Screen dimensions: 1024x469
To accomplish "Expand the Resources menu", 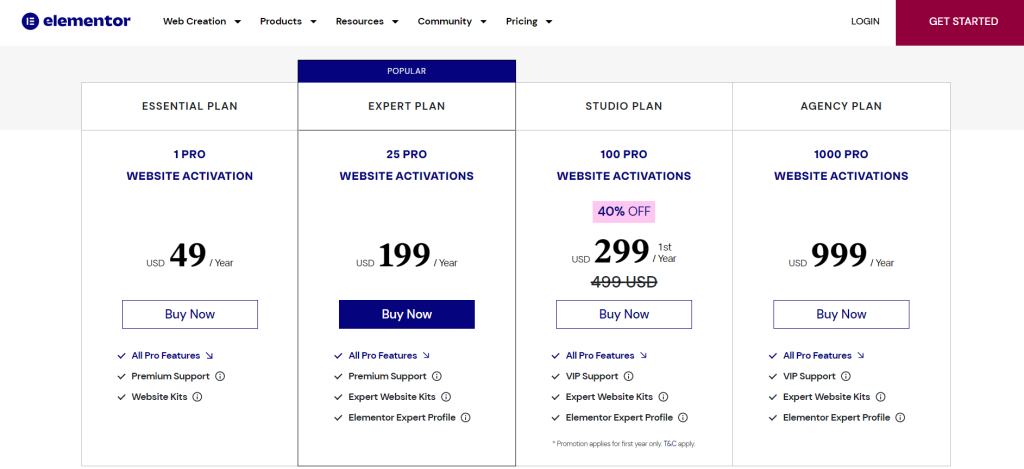I will (x=367, y=22).
